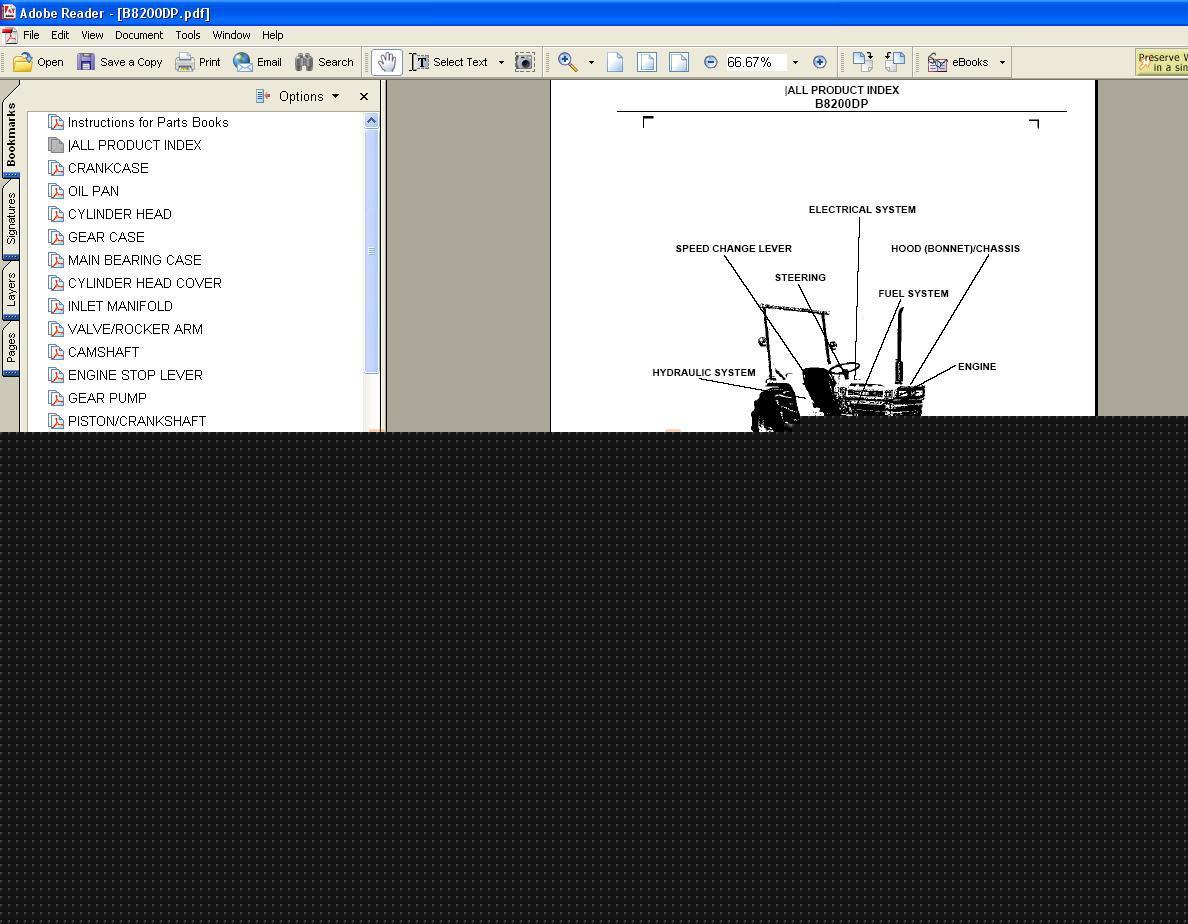Screen dimensions: 1188x924
Task: Switch to the Signatures side tab
Action: coord(11,218)
